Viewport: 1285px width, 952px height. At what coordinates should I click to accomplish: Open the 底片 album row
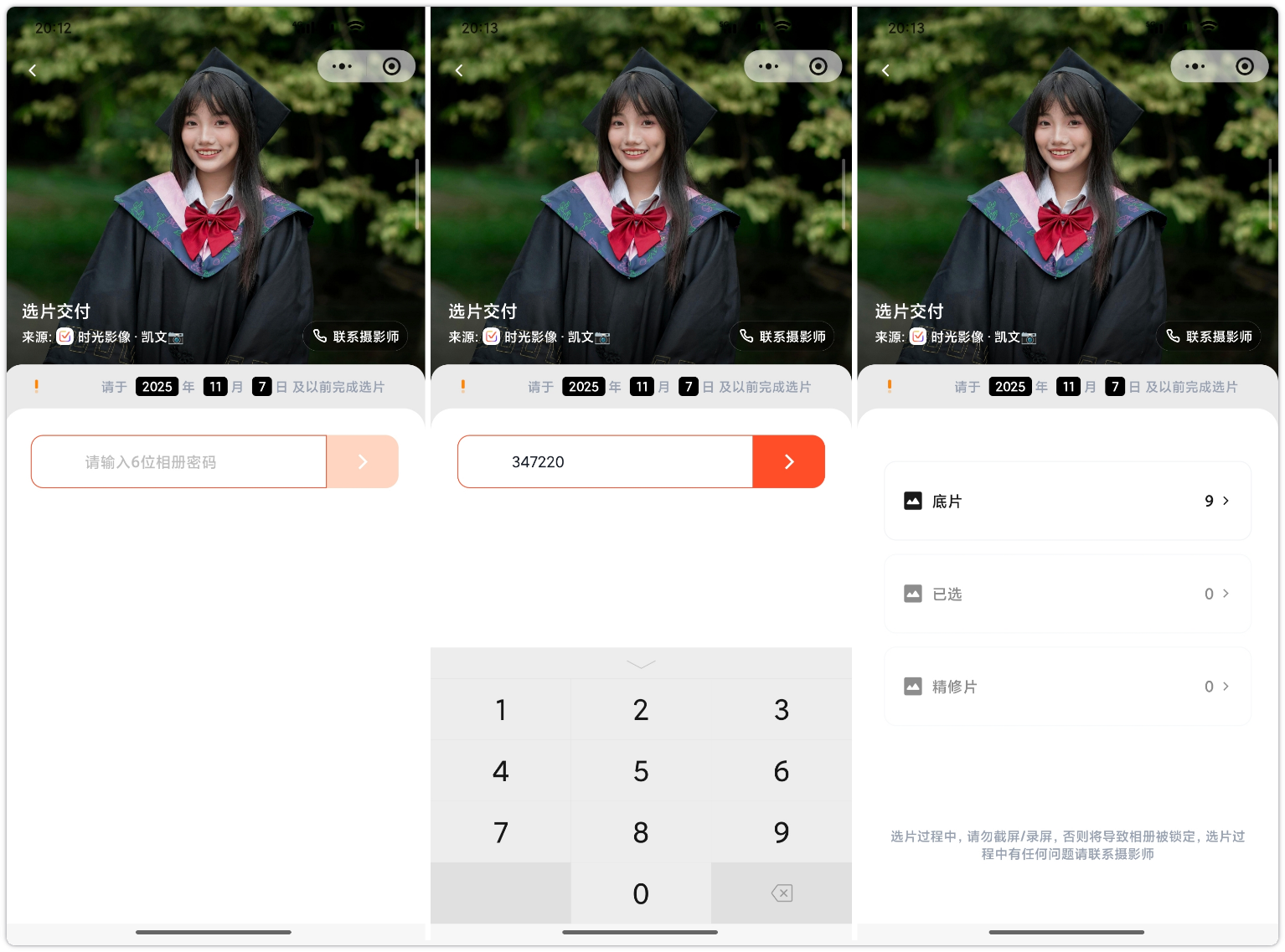coord(1066,501)
